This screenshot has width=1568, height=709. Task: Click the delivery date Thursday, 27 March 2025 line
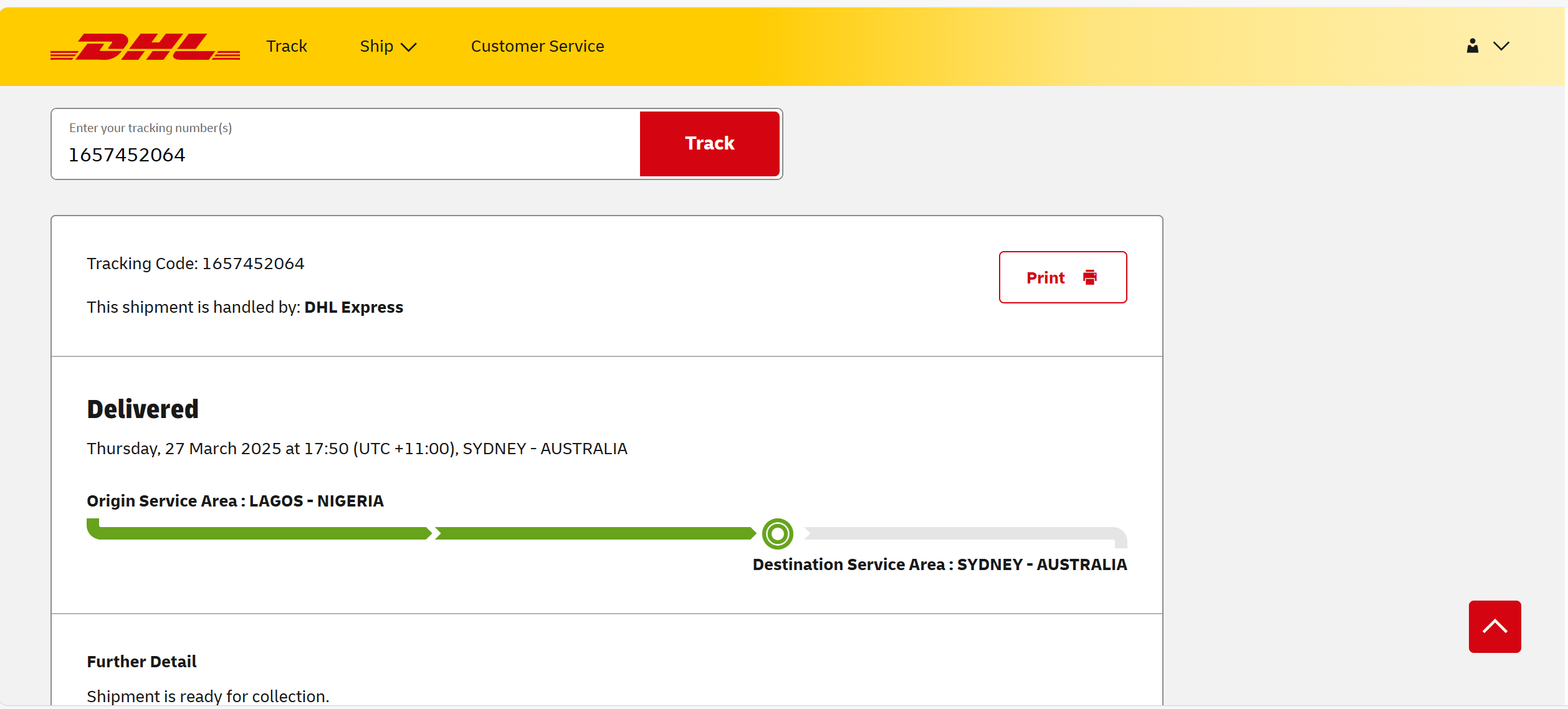coord(357,449)
